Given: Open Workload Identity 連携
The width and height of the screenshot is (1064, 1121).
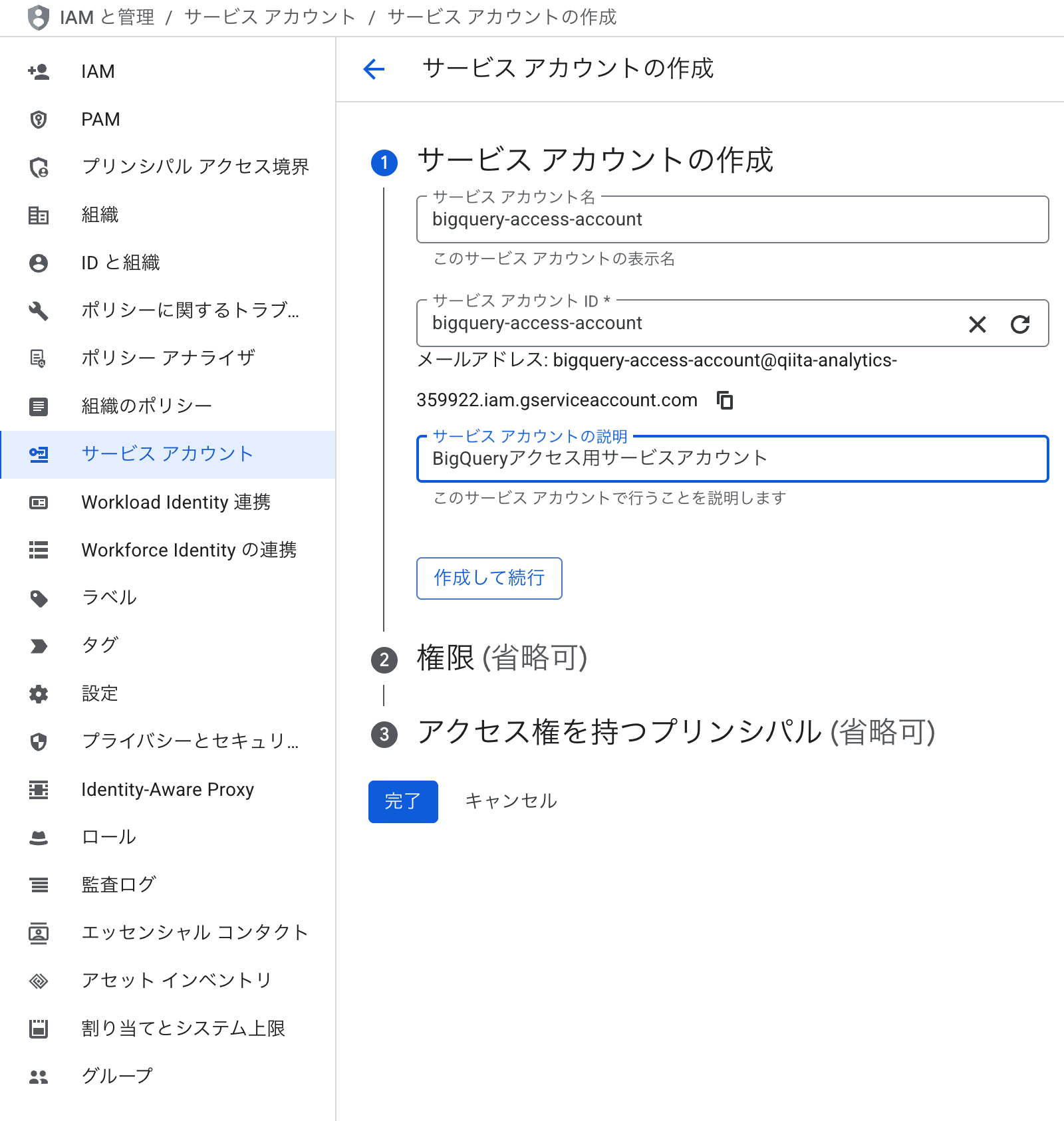Looking at the screenshot, I should pyautogui.click(x=176, y=502).
